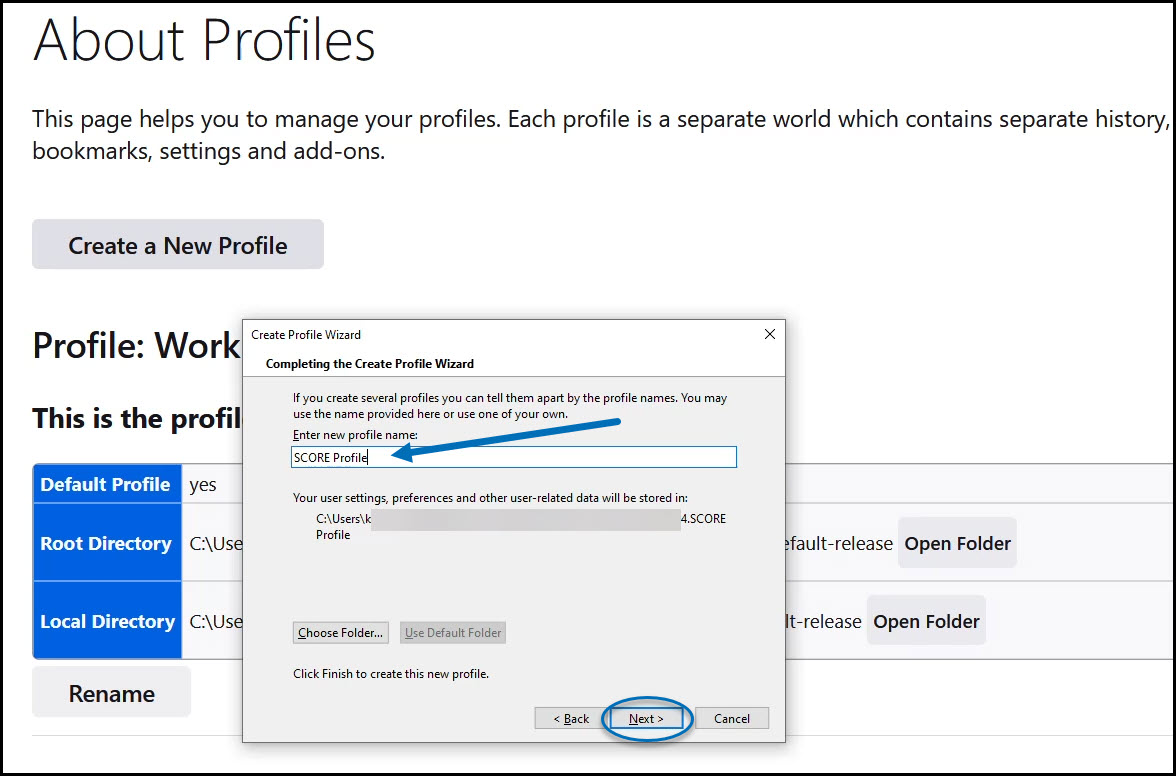The image size is (1176, 776).
Task: Rename the Work profile
Action: coord(112,693)
